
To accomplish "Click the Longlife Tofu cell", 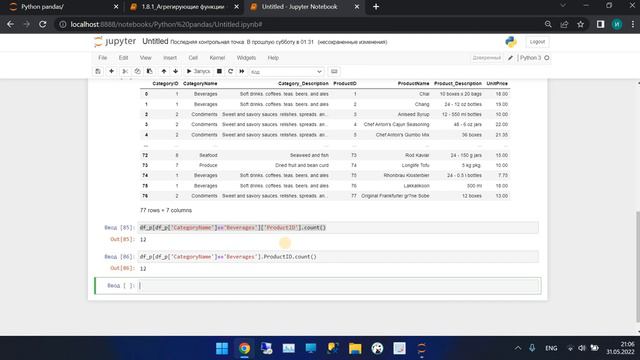I will (x=415, y=165).
